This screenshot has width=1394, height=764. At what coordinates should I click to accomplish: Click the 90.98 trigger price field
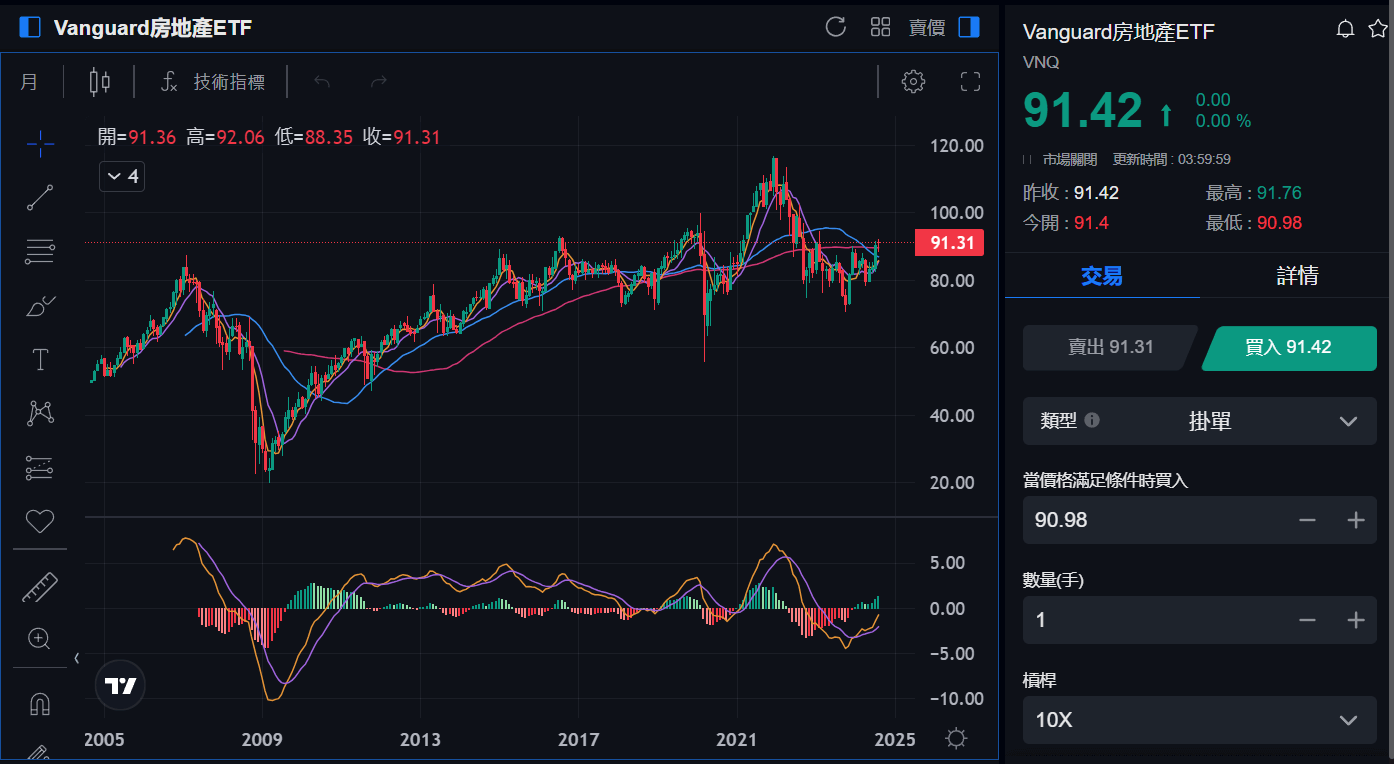pyautogui.click(x=1150, y=520)
